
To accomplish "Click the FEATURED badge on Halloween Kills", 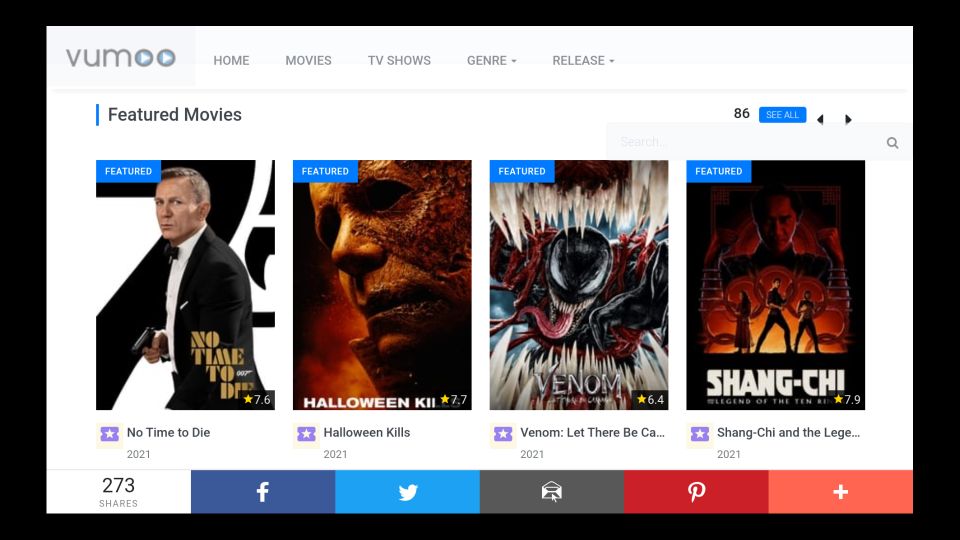I will [325, 171].
